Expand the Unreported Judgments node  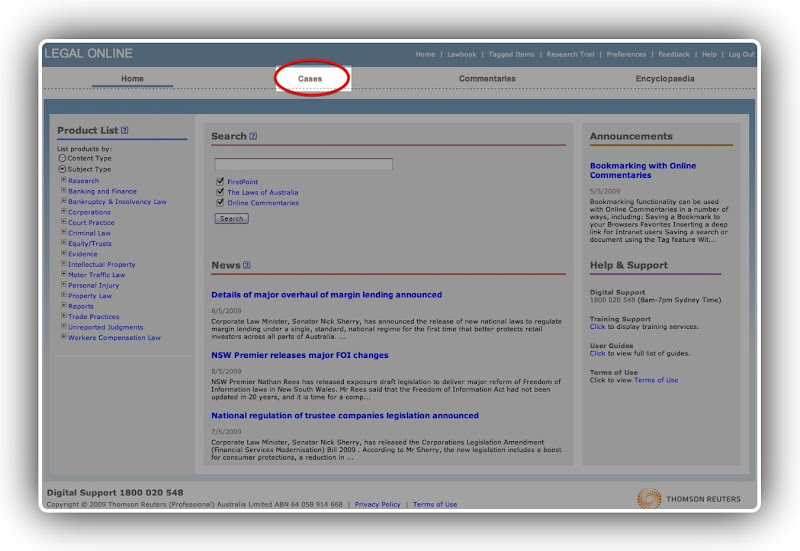tap(64, 327)
